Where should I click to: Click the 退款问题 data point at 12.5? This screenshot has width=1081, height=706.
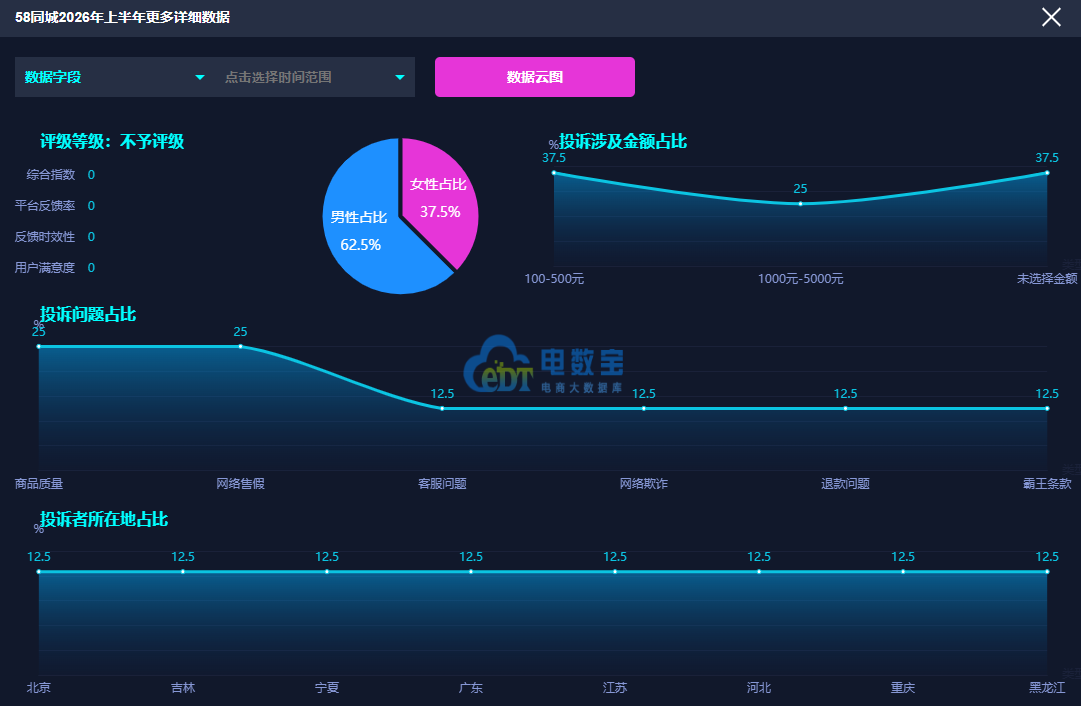click(x=845, y=409)
